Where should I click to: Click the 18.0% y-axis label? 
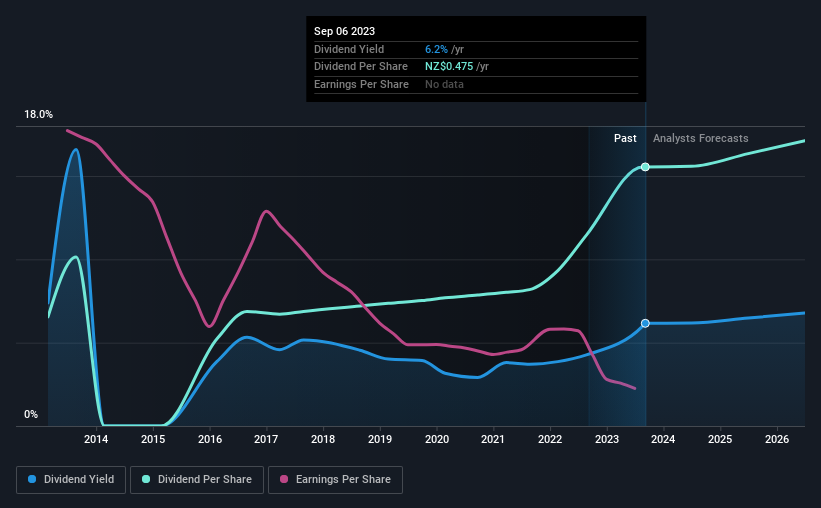coord(38,115)
